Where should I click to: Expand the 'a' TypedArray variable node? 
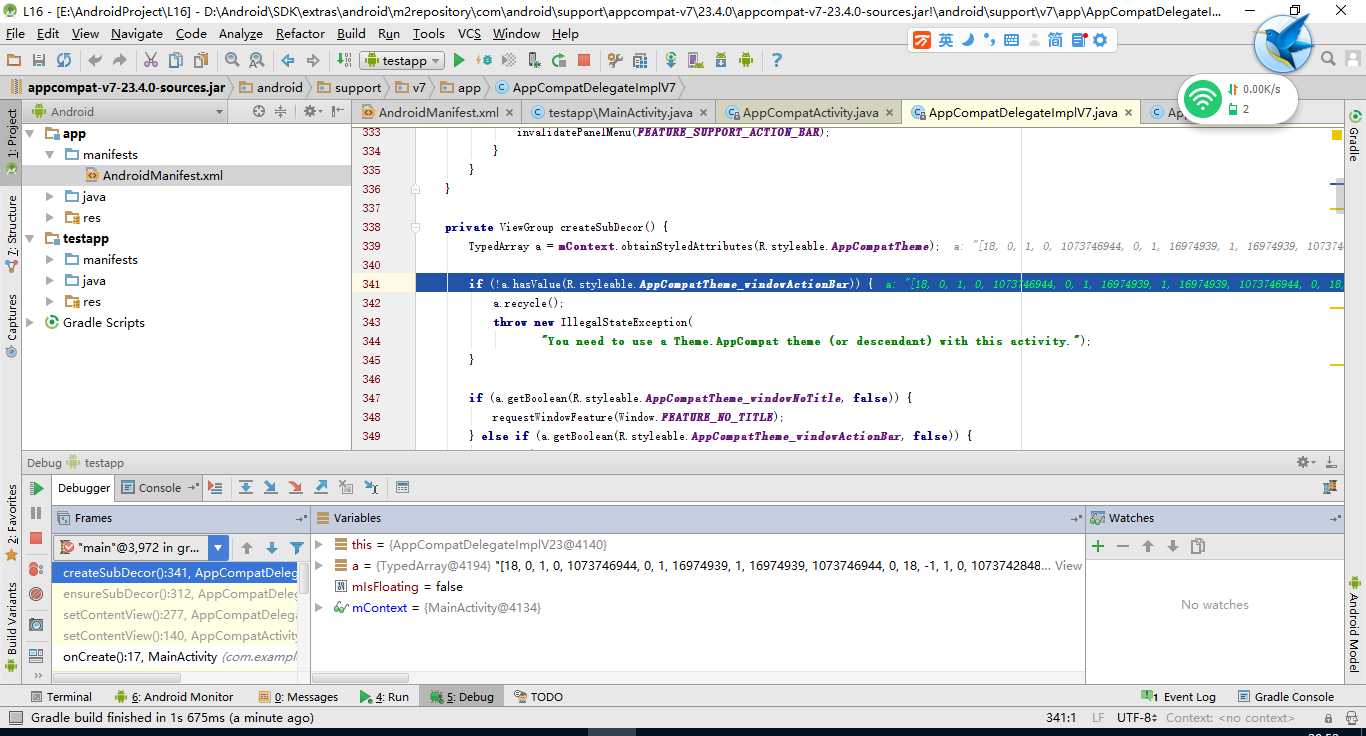coord(319,566)
